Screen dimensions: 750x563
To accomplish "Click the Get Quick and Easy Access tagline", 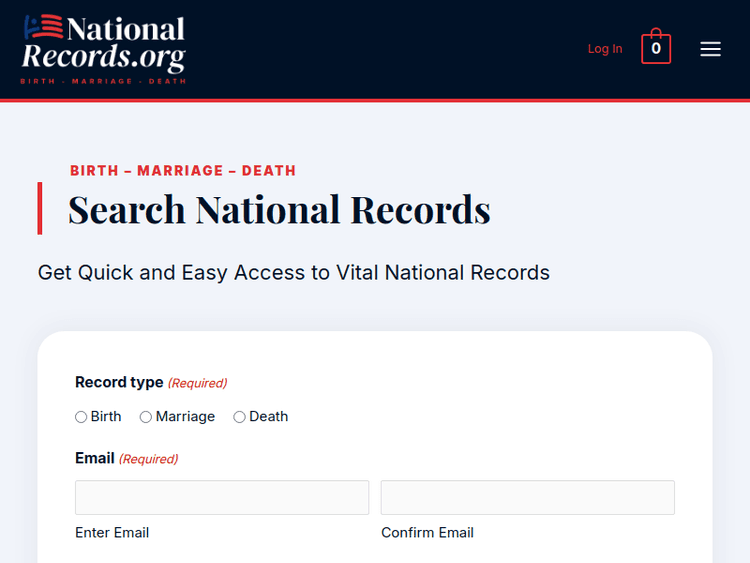I will (294, 273).
